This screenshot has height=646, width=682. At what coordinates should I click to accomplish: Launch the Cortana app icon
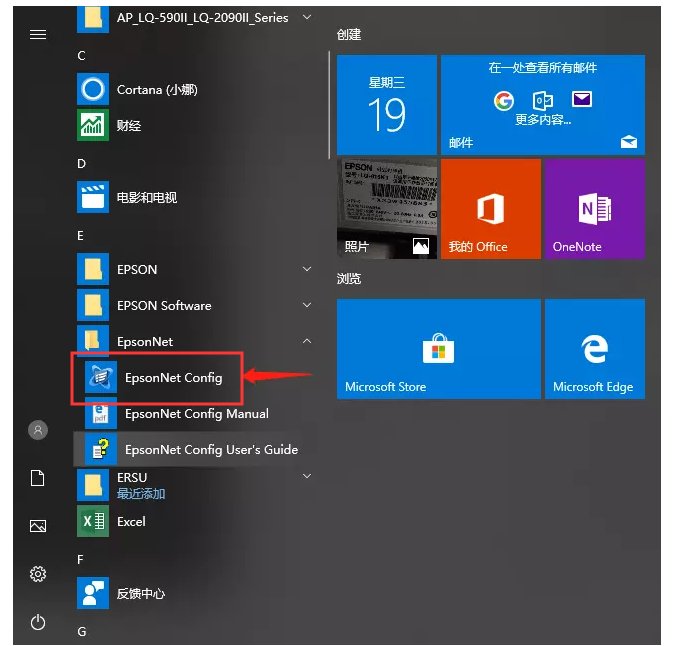tap(93, 89)
